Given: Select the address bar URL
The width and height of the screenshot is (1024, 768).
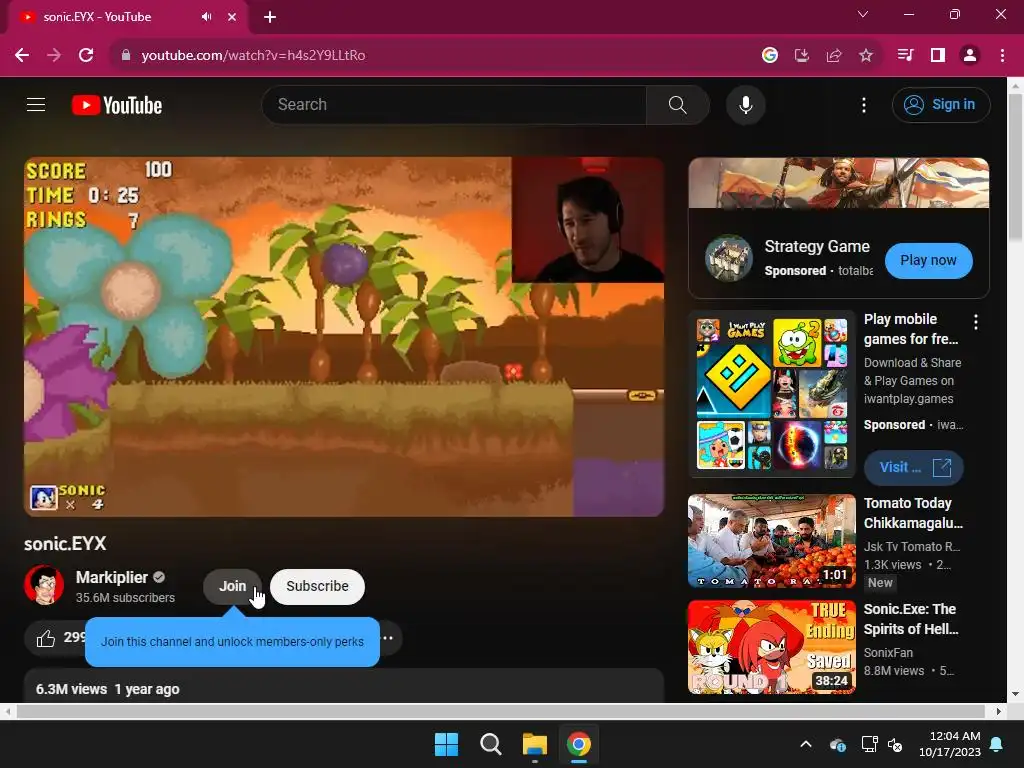Looking at the screenshot, I should 253,56.
